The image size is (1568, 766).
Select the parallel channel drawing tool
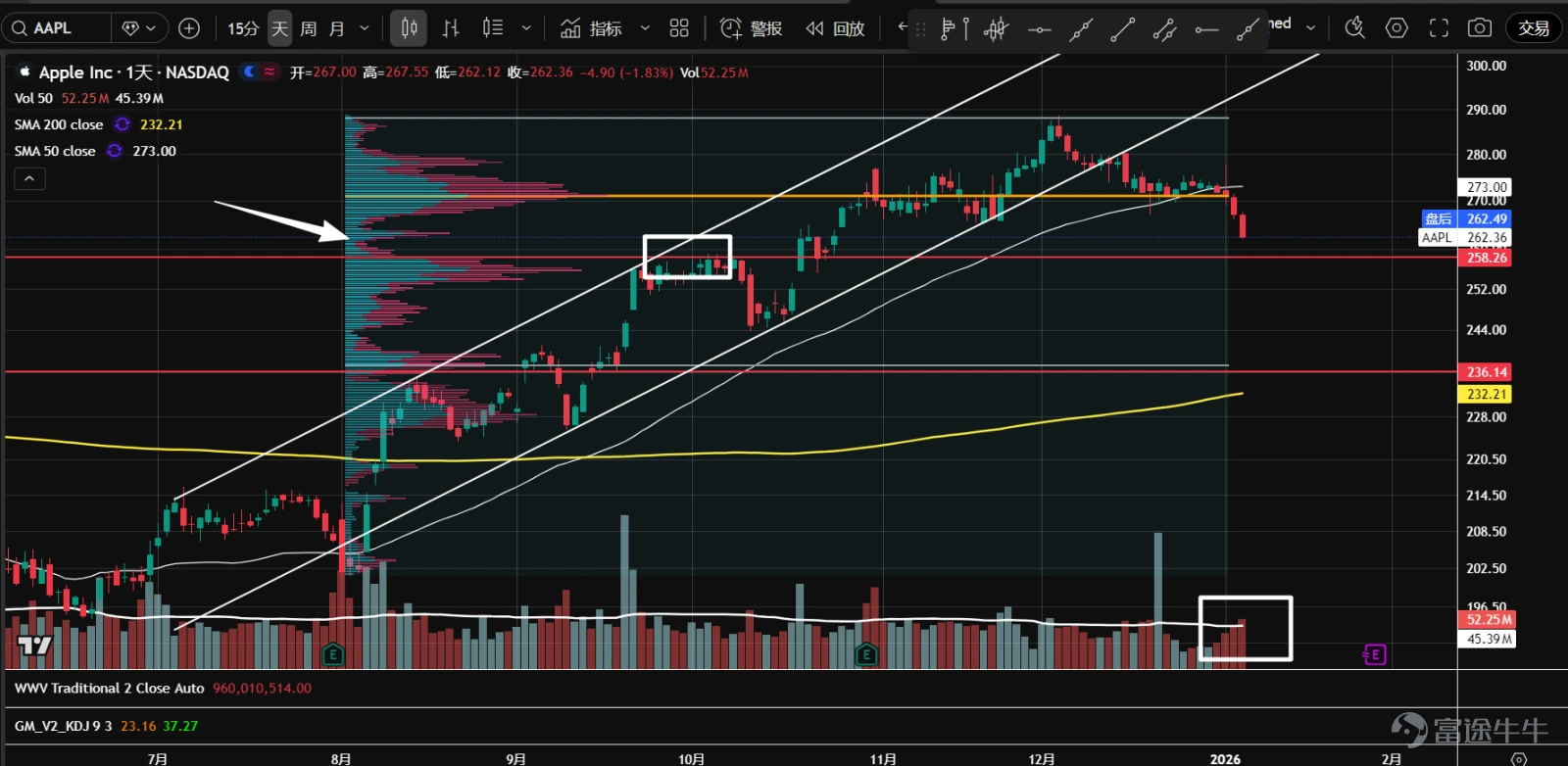tap(1164, 29)
